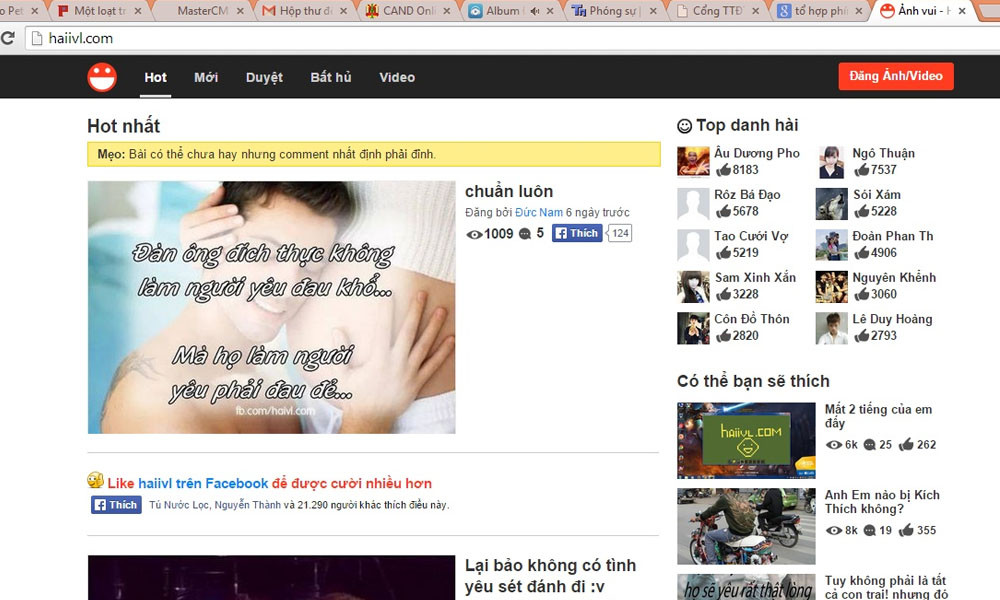Click Nguyên Khểnh's profile avatar

click(832, 286)
